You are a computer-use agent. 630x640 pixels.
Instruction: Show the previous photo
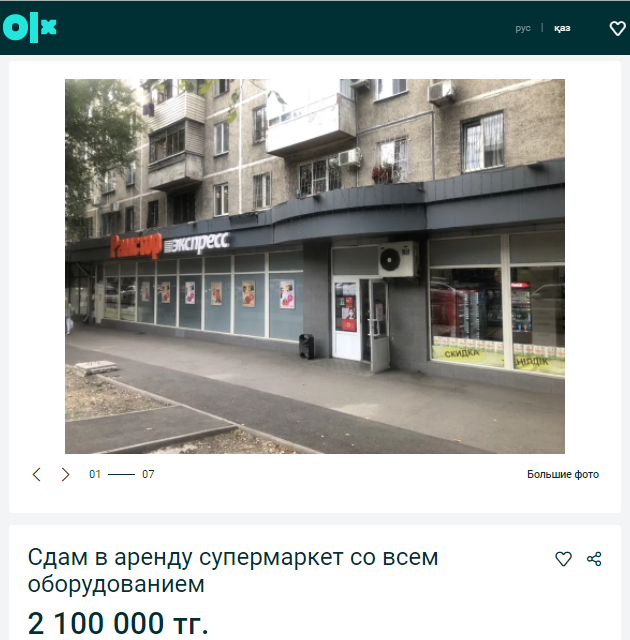click(x=37, y=474)
